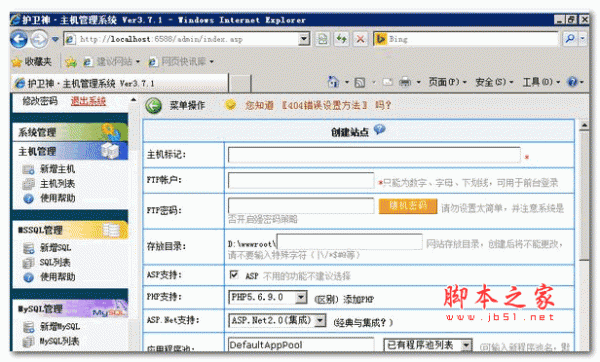Click the Refresh page icon
Viewport: 600px width, 362px height.
(x=341, y=39)
